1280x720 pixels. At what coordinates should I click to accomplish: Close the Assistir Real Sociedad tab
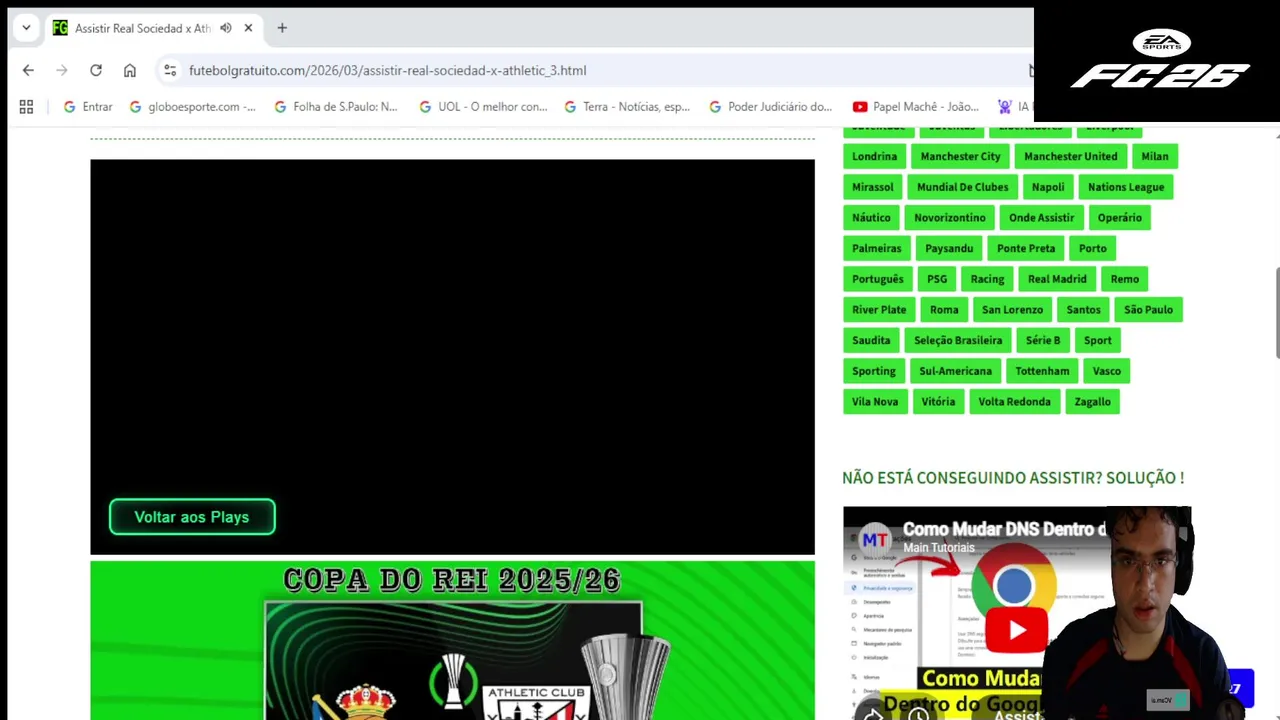pyautogui.click(x=248, y=28)
